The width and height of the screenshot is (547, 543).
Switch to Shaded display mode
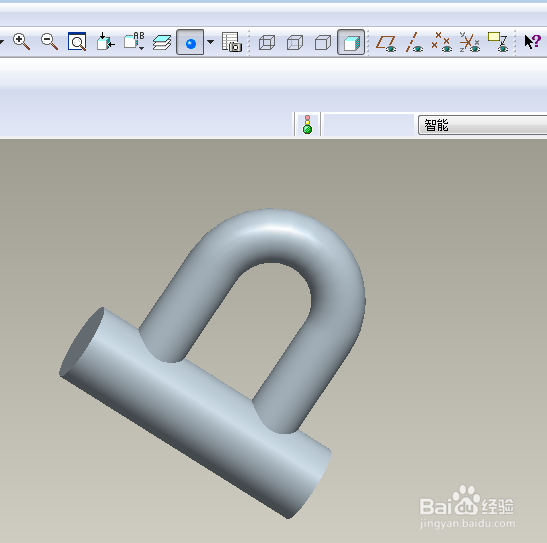[x=351, y=42]
